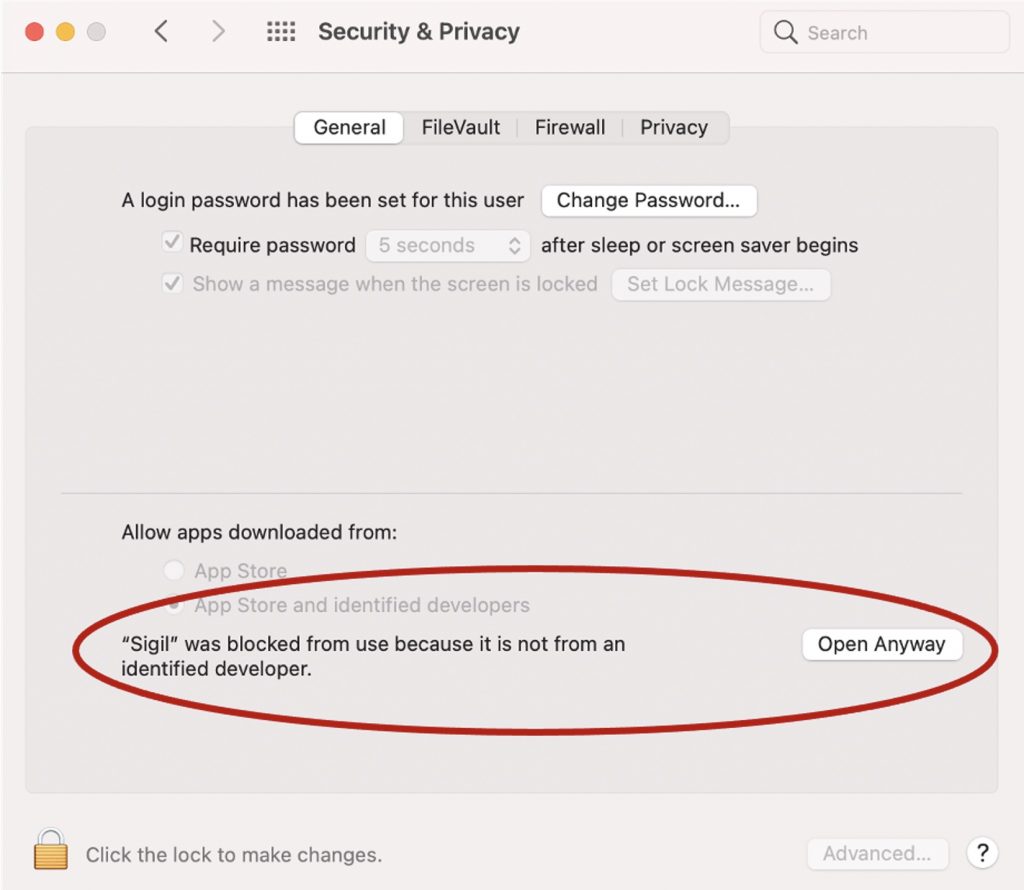Viewport: 1024px width, 890px height.
Task: Toggle Show a message when locked checkbox
Action: coord(172,283)
